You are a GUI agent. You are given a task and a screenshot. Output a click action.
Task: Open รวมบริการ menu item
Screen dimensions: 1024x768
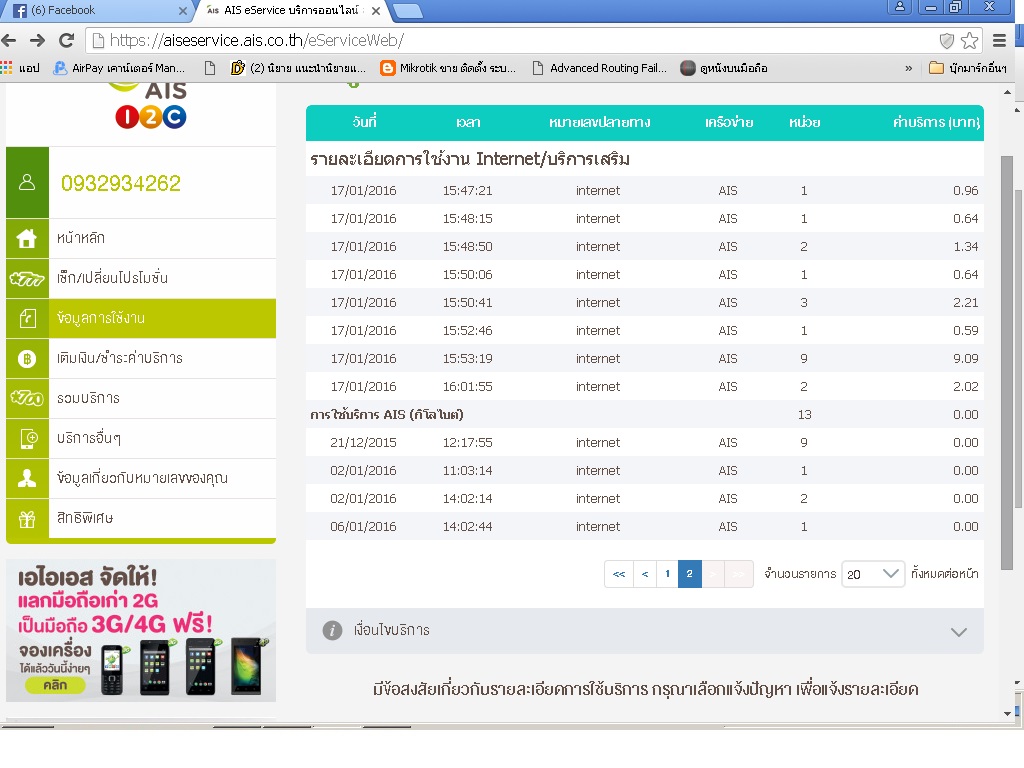(x=141, y=398)
